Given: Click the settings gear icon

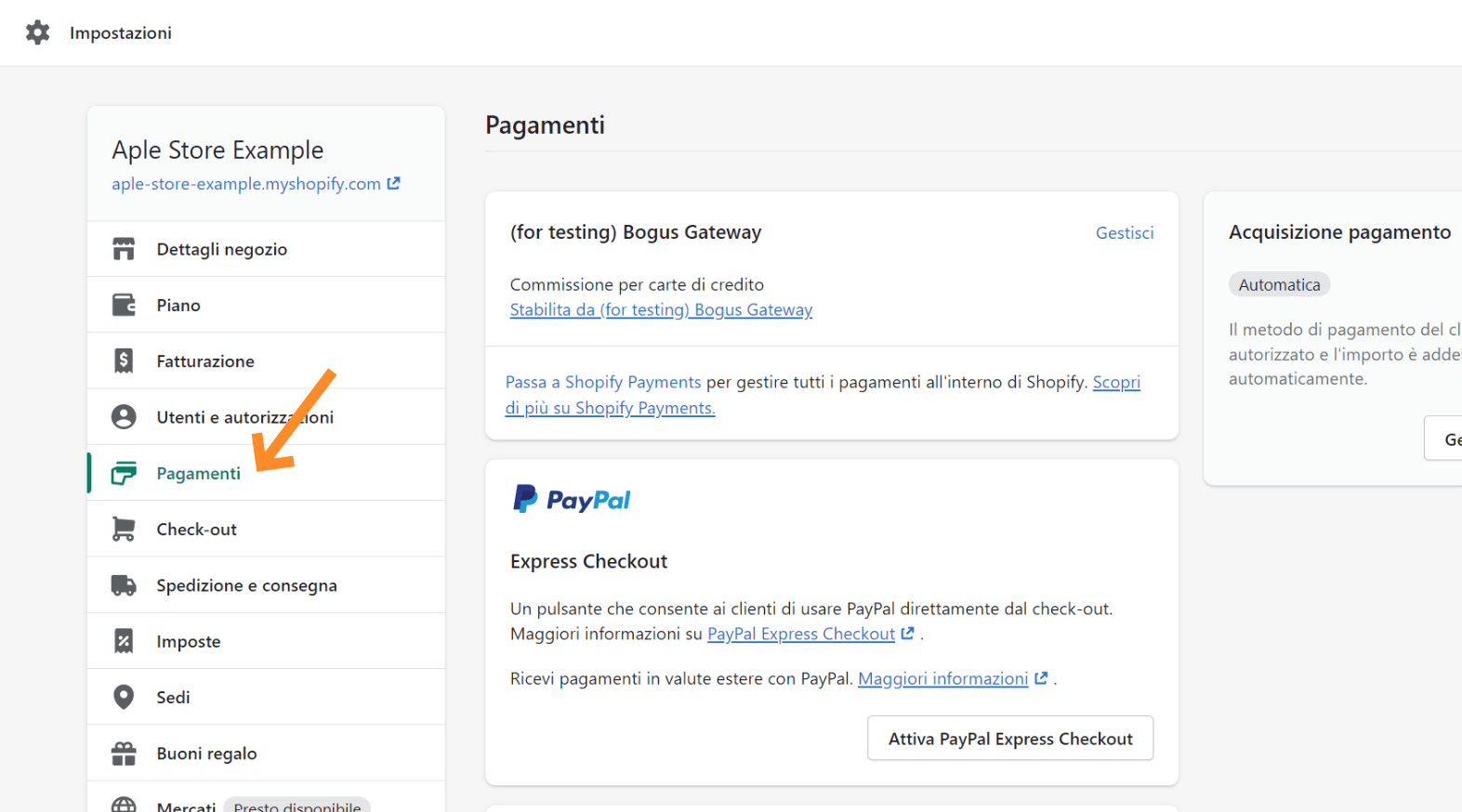Looking at the screenshot, I should tap(37, 33).
